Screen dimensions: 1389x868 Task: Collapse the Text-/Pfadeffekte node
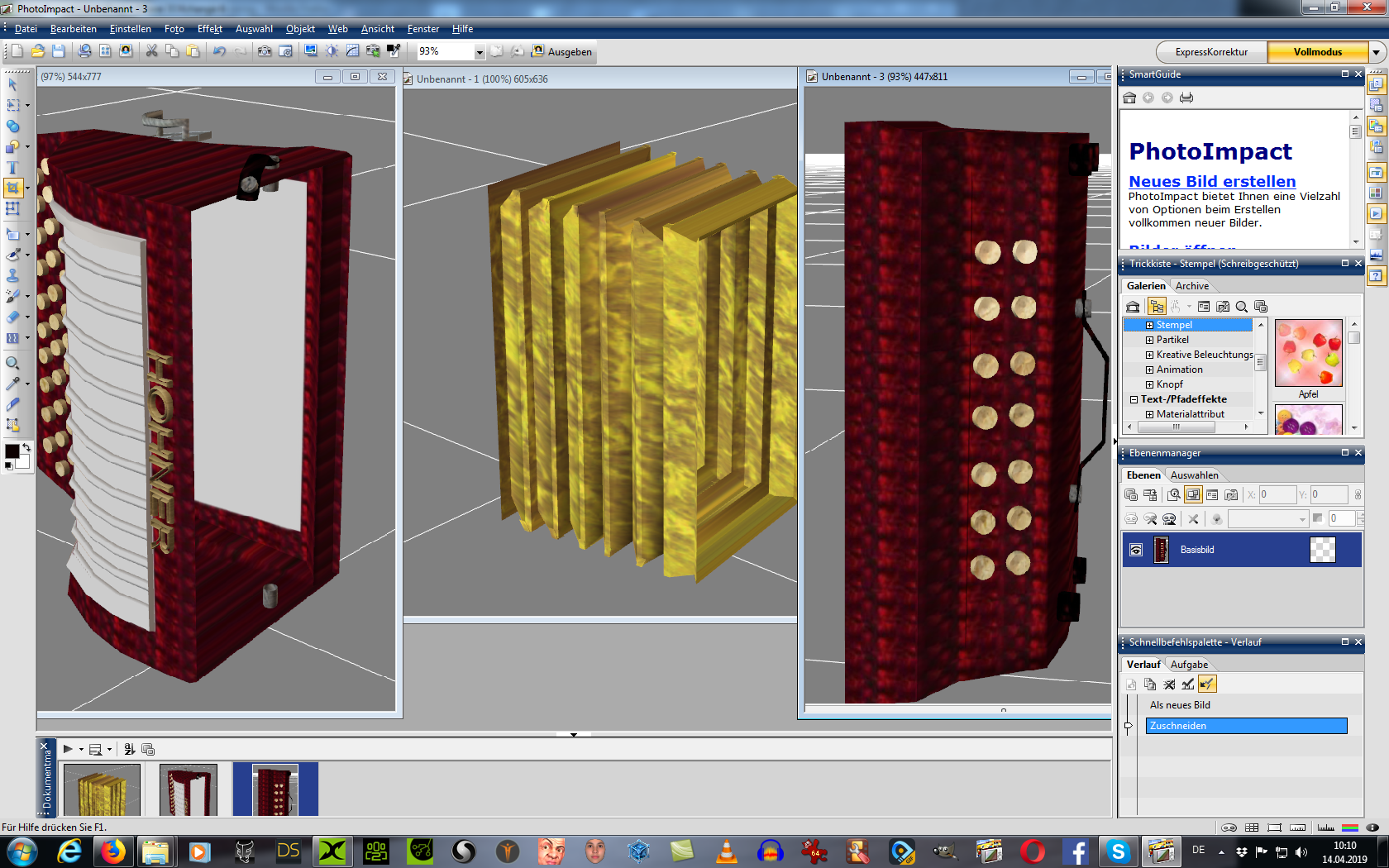[x=1134, y=400]
